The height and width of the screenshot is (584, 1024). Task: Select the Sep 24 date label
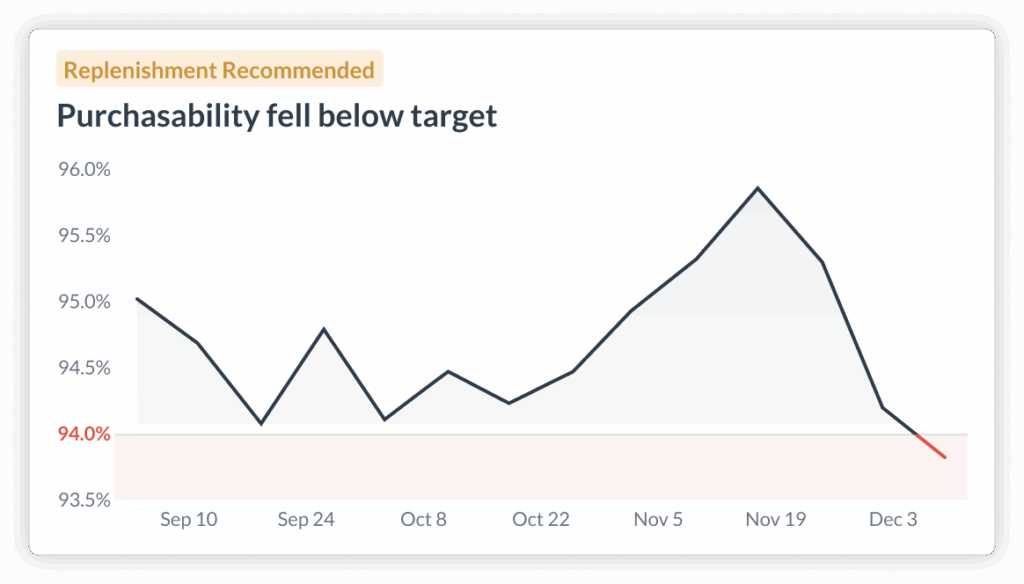(x=306, y=519)
